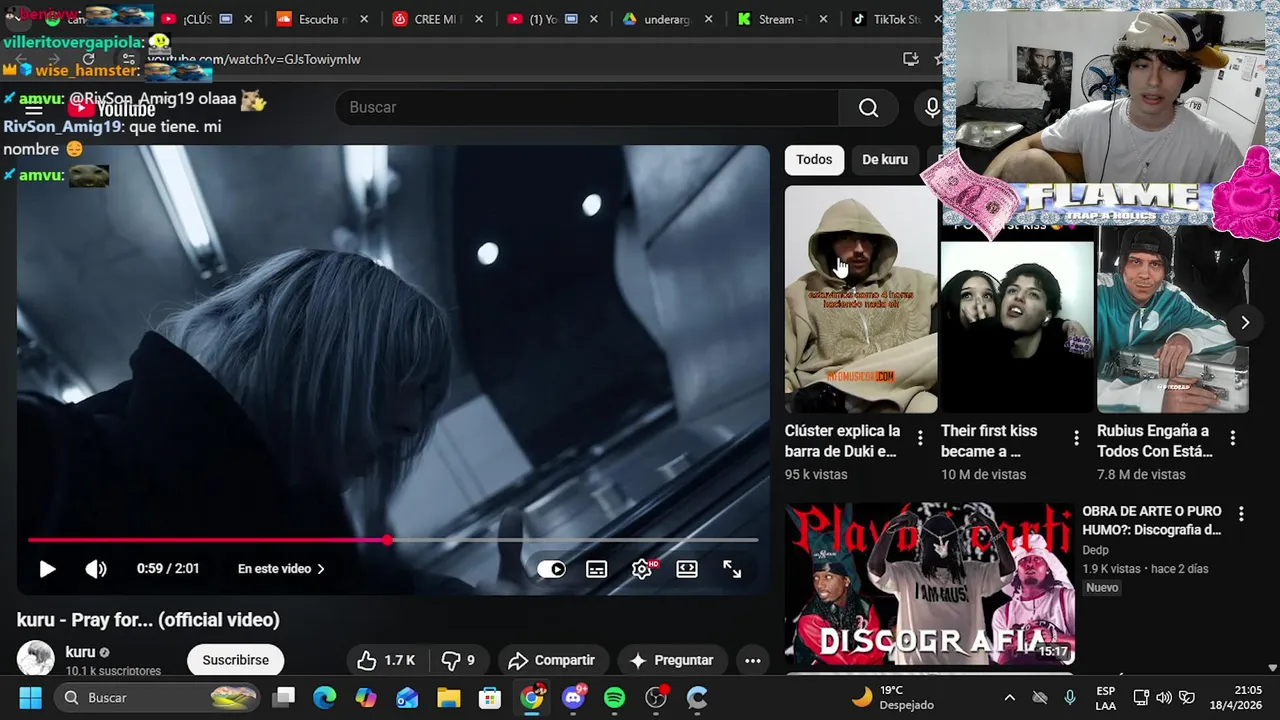Switch to theater mode view
Image resolution: width=1280 pixels, height=720 pixels.
[687, 569]
